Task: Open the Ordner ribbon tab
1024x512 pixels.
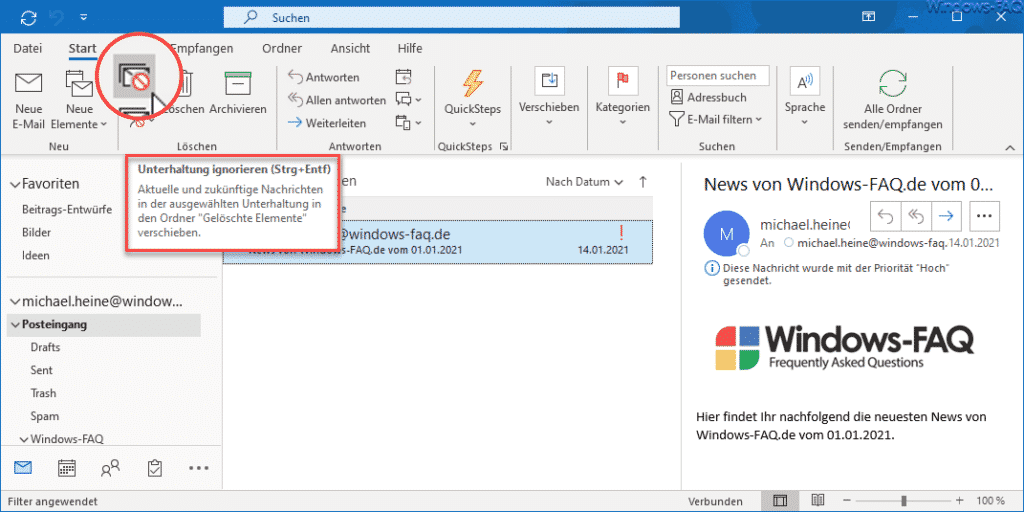Action: coord(281,48)
